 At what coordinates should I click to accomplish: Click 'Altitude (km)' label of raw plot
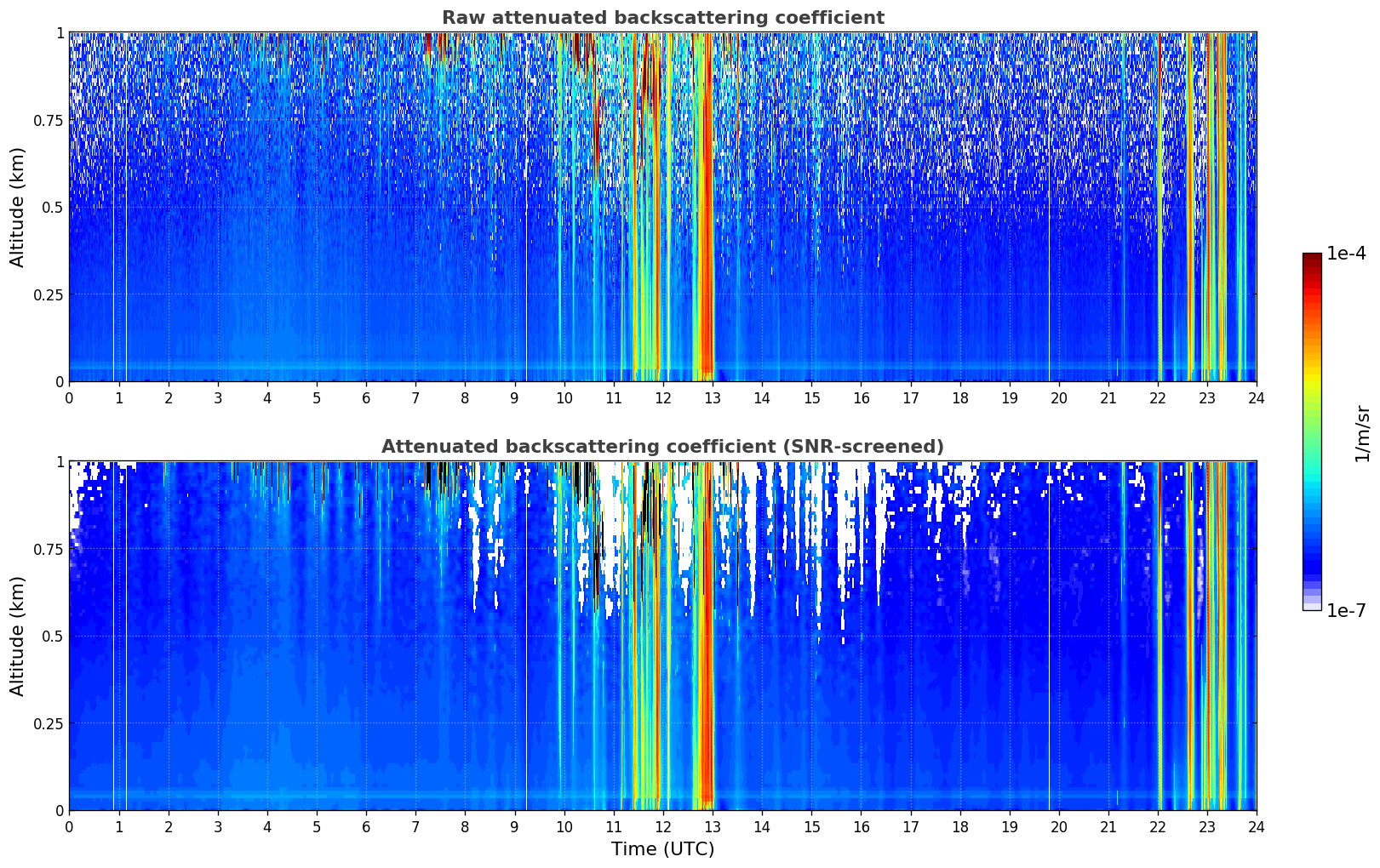coord(18,207)
